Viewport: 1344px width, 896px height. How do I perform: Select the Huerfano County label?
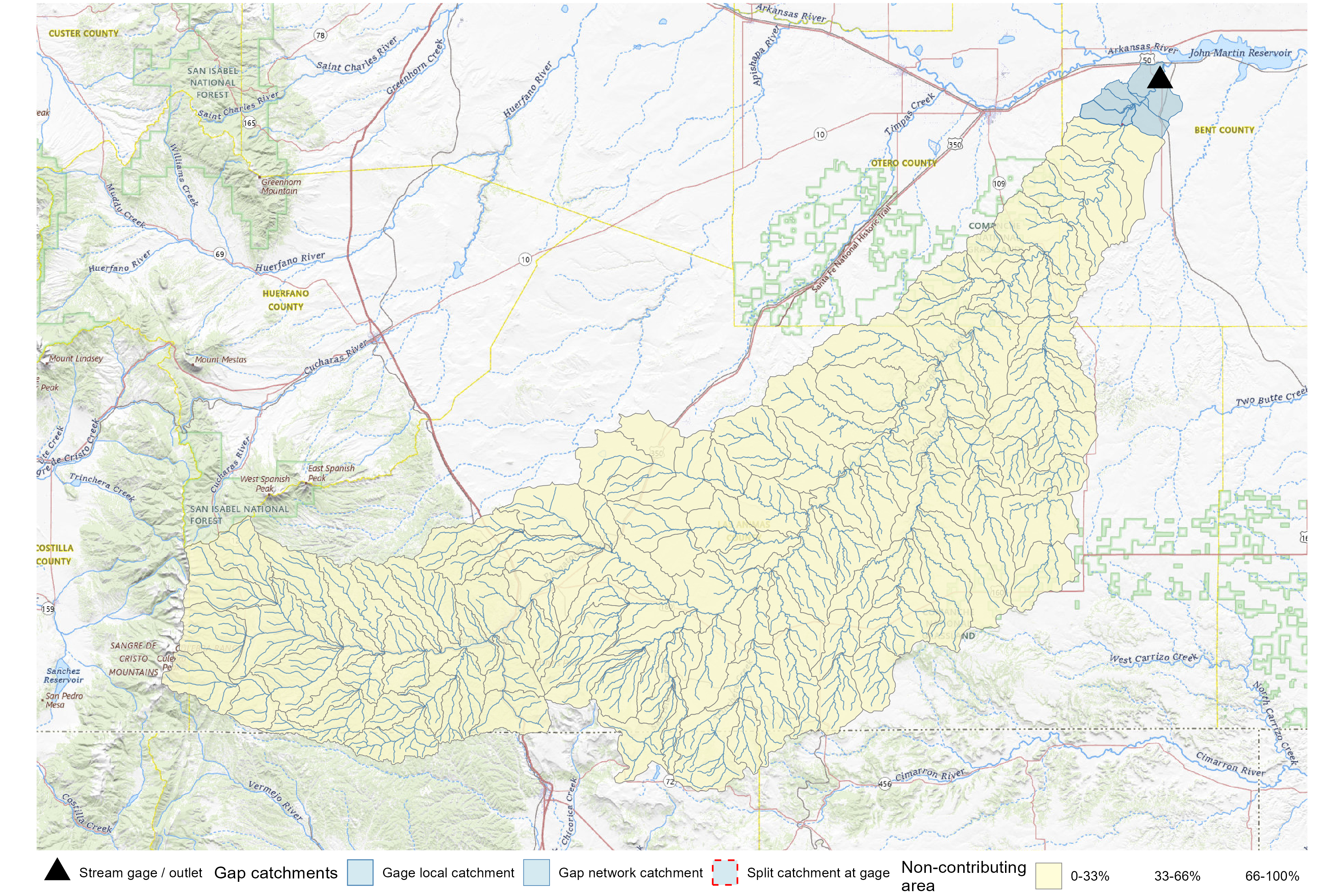tap(286, 300)
